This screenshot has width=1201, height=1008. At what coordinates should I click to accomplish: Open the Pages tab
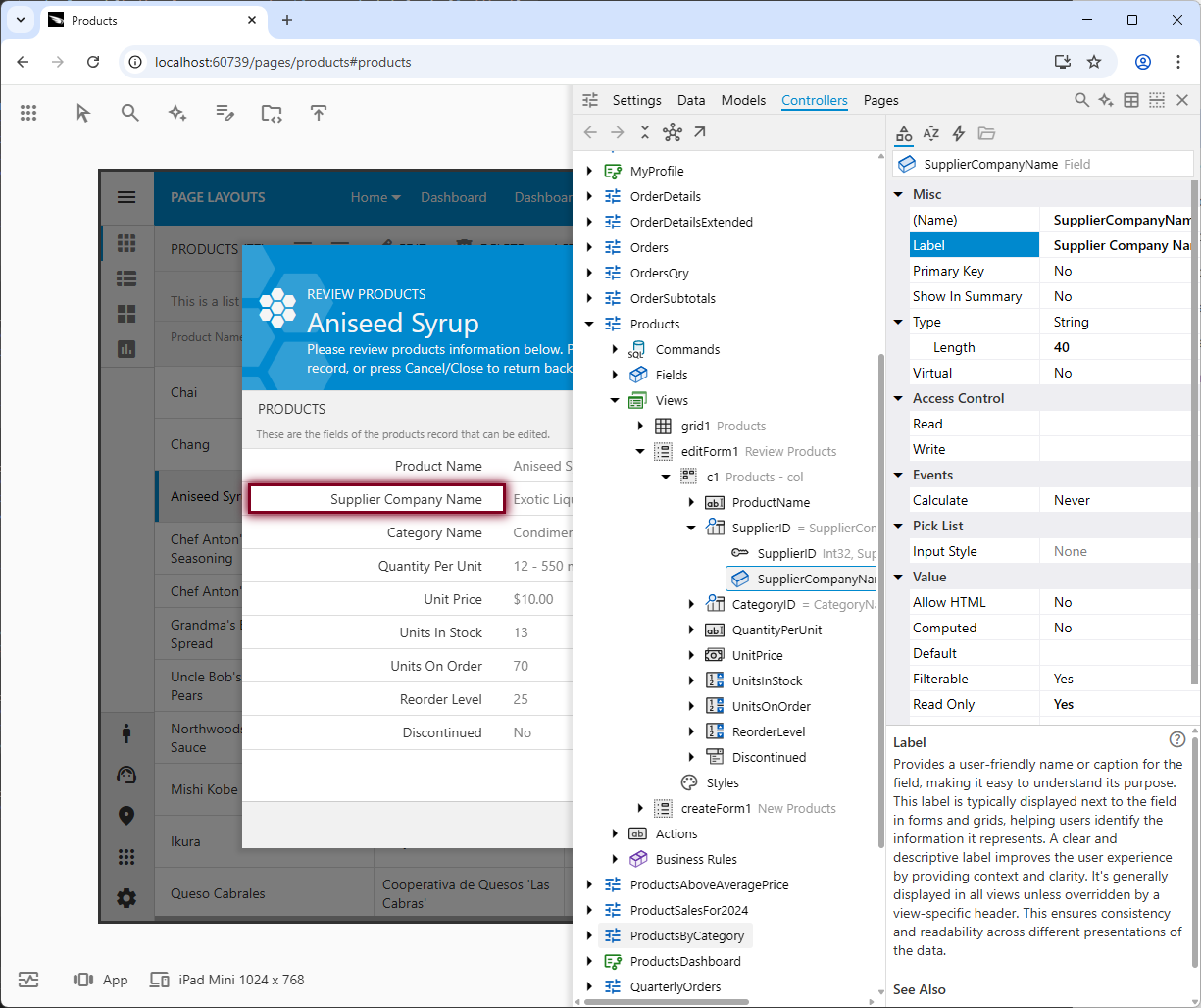[880, 100]
